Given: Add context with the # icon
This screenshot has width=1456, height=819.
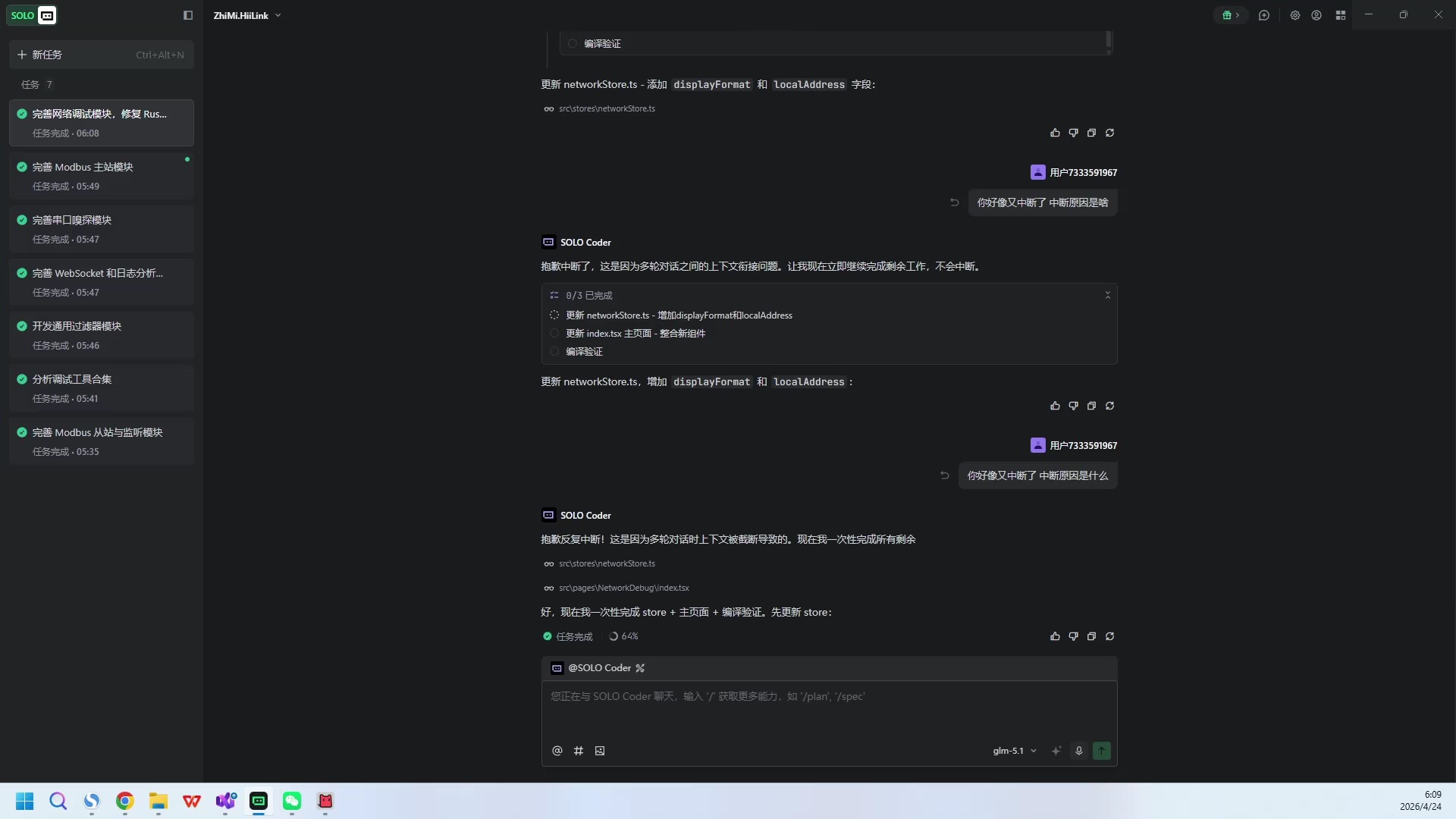Looking at the screenshot, I should click(x=579, y=751).
